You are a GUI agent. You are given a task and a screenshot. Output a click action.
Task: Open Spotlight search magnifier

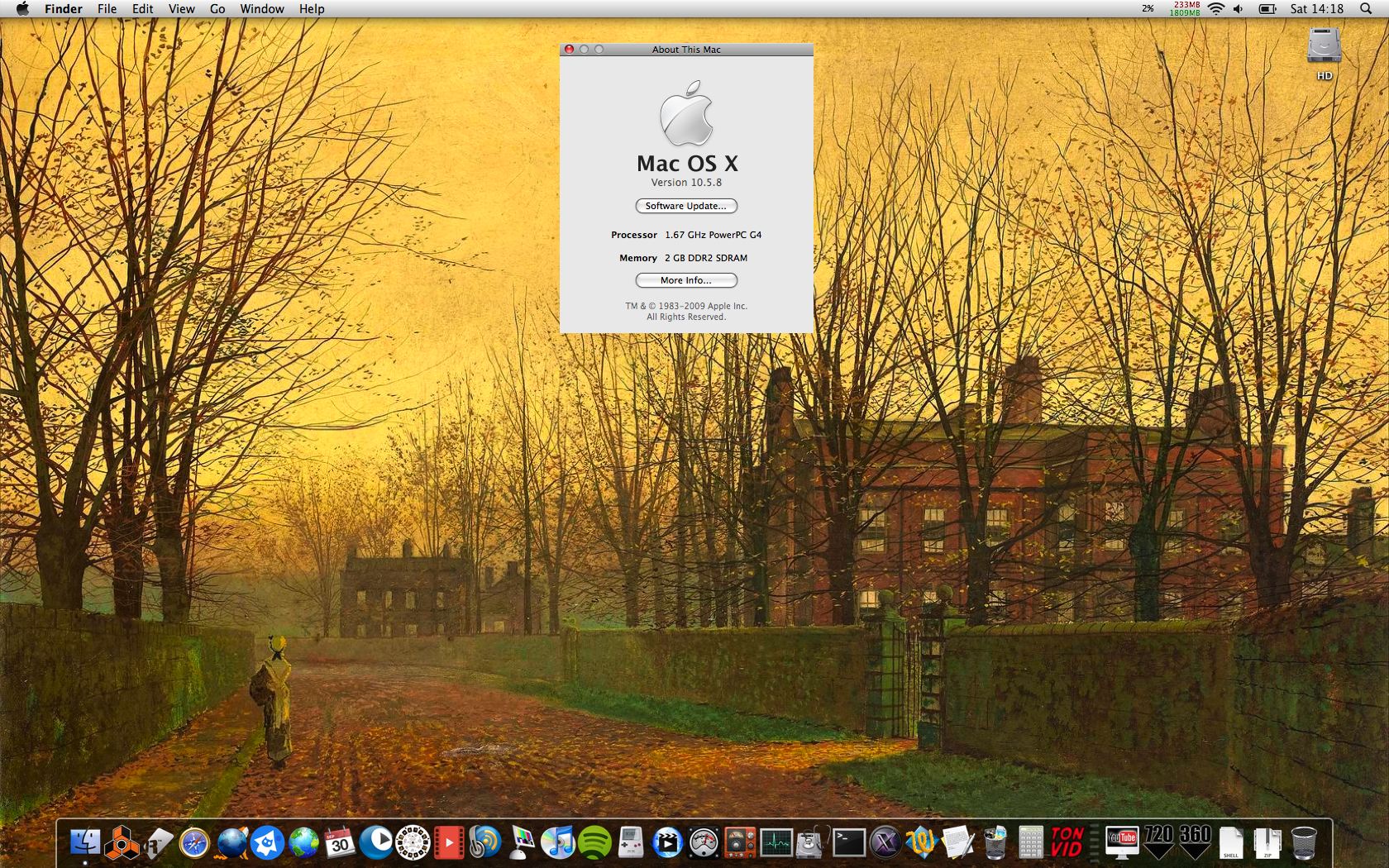1365,9
